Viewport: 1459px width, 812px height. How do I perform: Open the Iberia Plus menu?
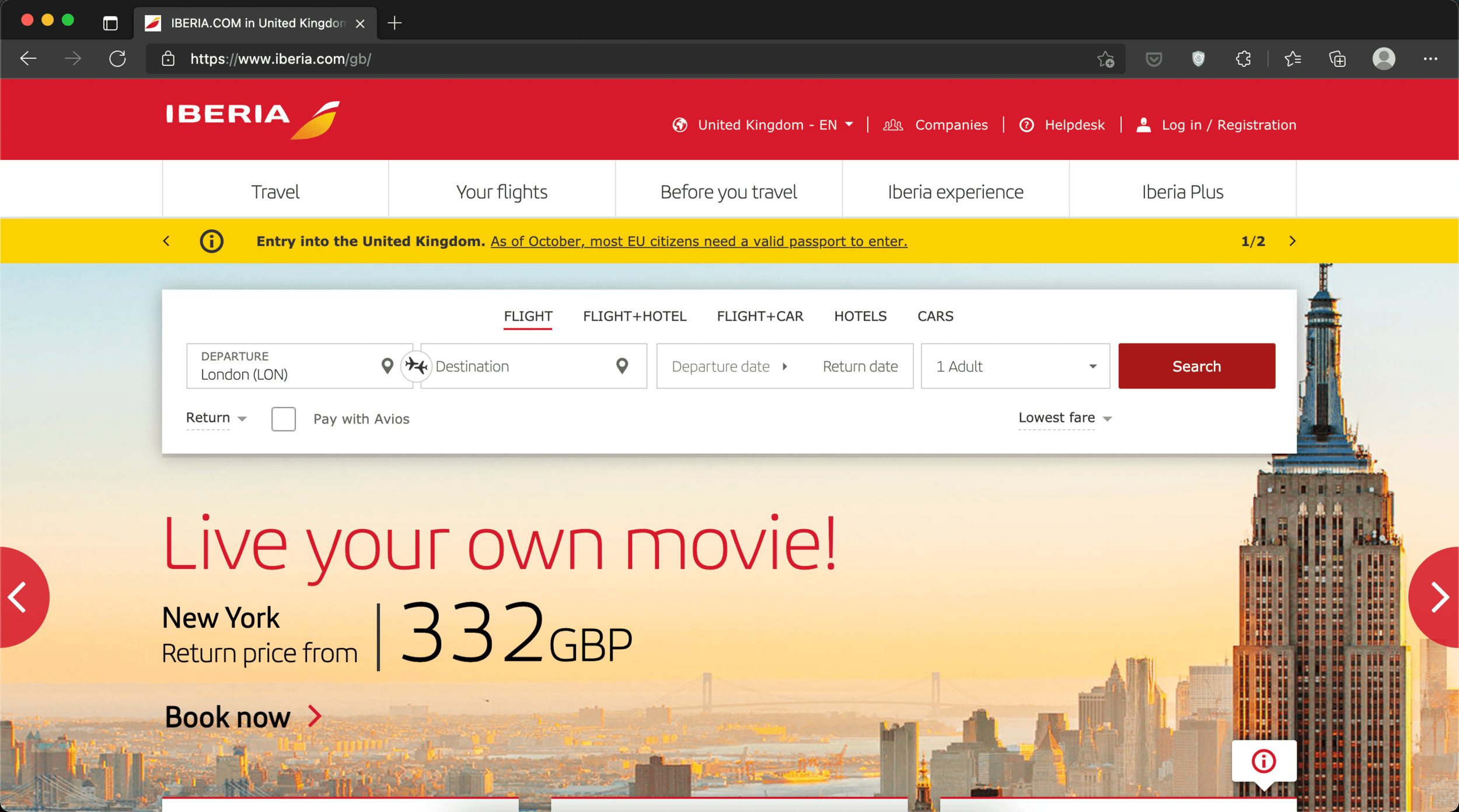tap(1182, 192)
